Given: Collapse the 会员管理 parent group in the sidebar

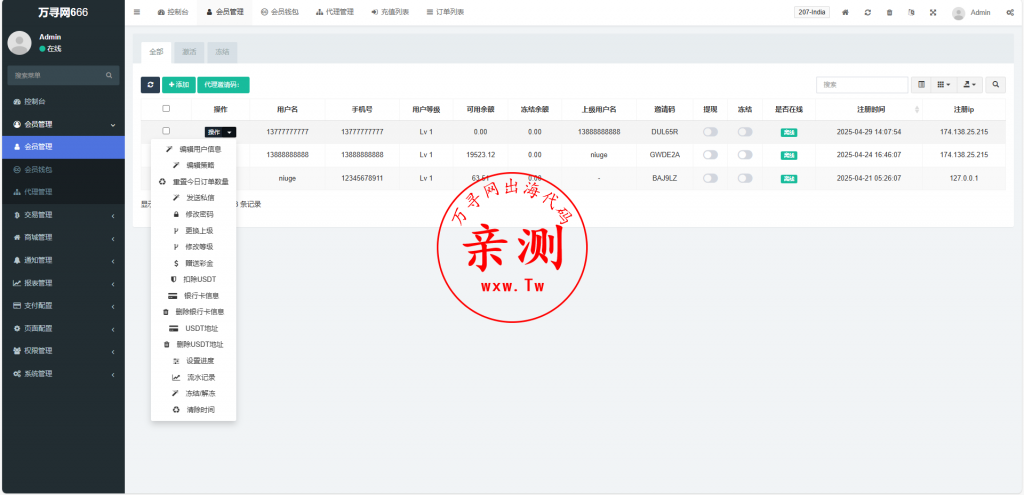Looking at the screenshot, I should tap(63, 124).
